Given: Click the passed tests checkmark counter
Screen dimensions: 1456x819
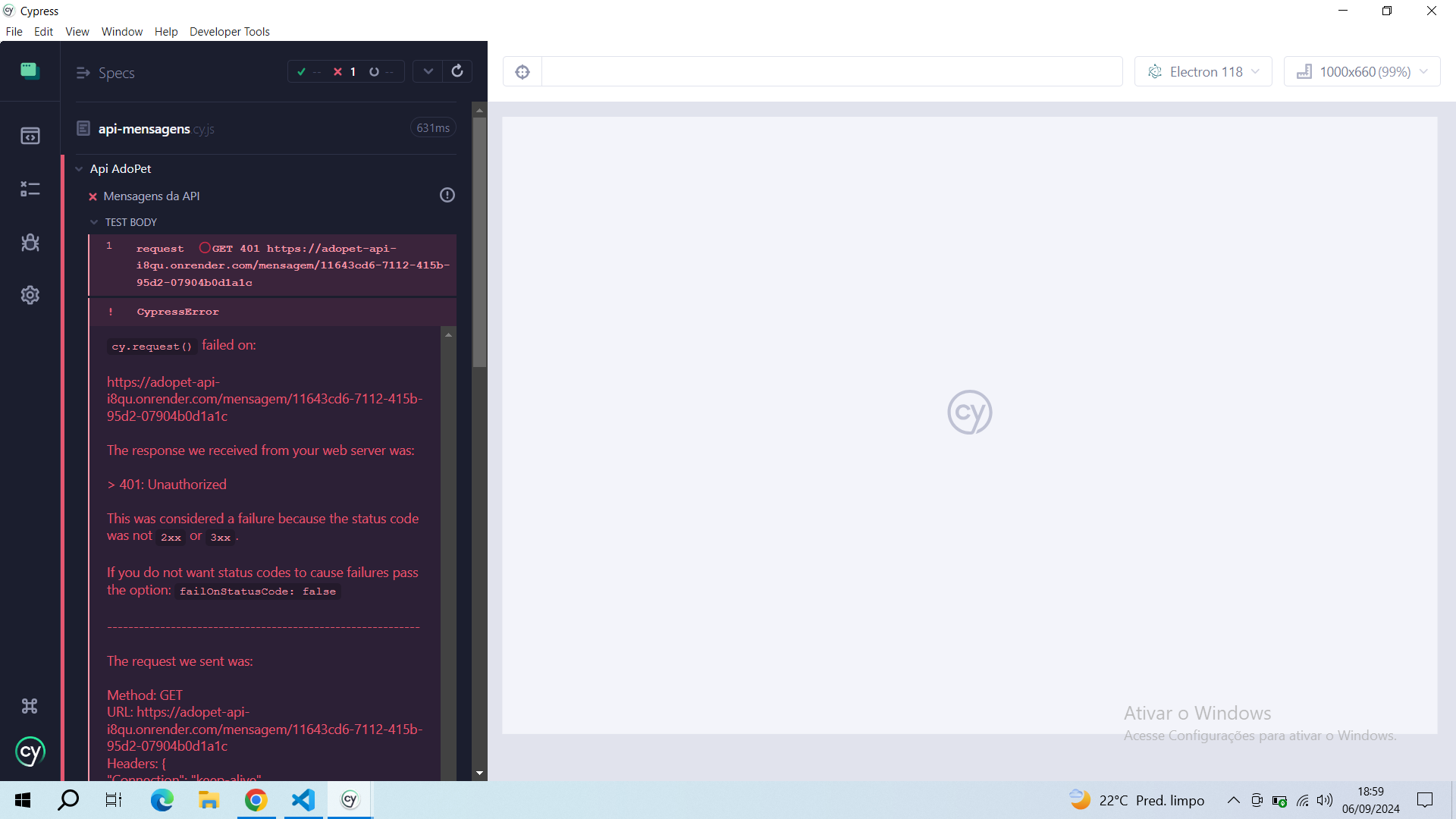Looking at the screenshot, I should 309,72.
